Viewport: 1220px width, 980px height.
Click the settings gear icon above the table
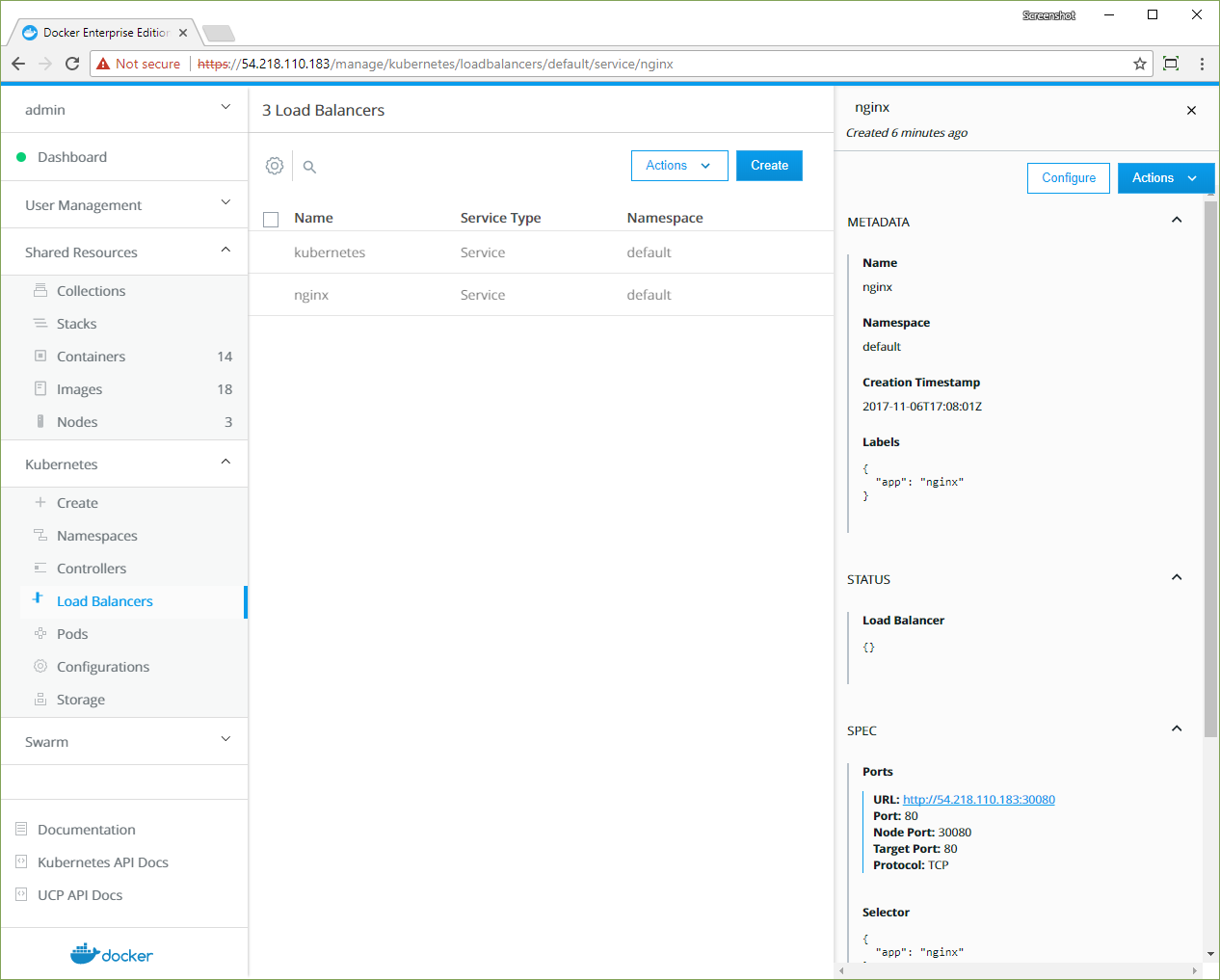click(x=275, y=166)
